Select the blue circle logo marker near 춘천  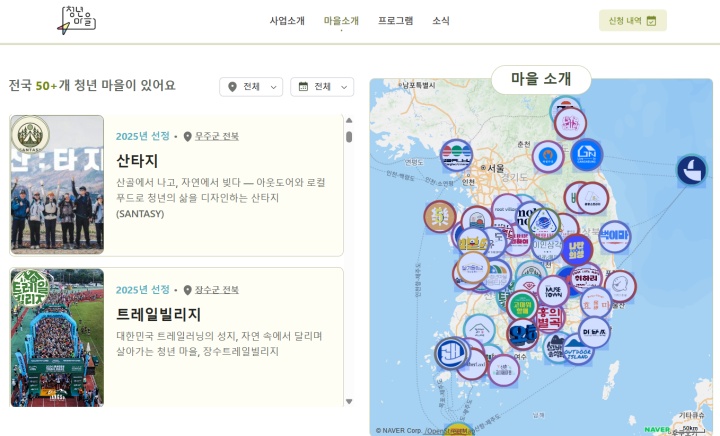pyautogui.click(x=548, y=157)
